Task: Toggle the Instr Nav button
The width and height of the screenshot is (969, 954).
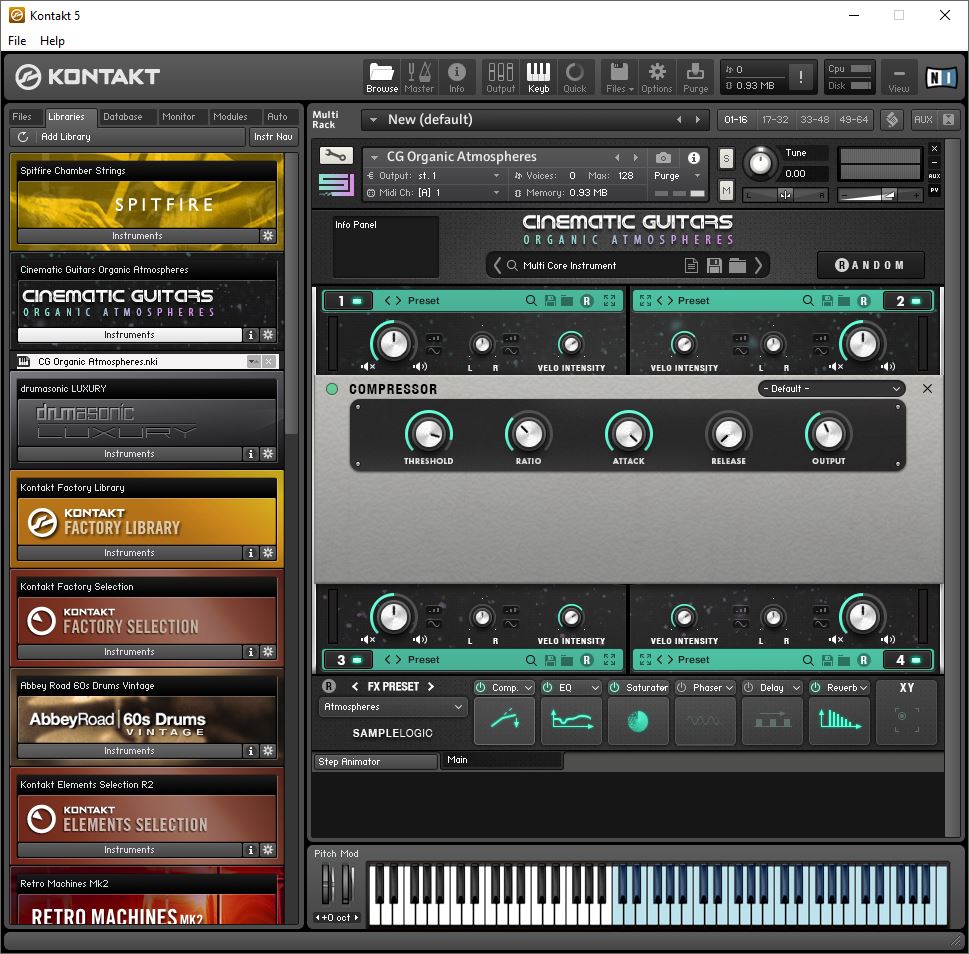Action: point(273,137)
